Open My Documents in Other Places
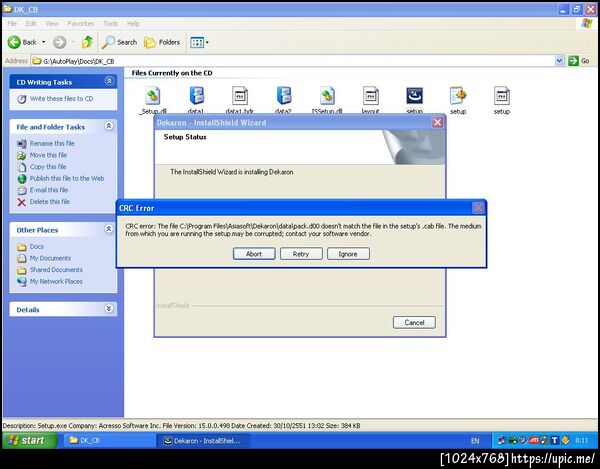Screen dimensions: 600x469 click(50, 258)
